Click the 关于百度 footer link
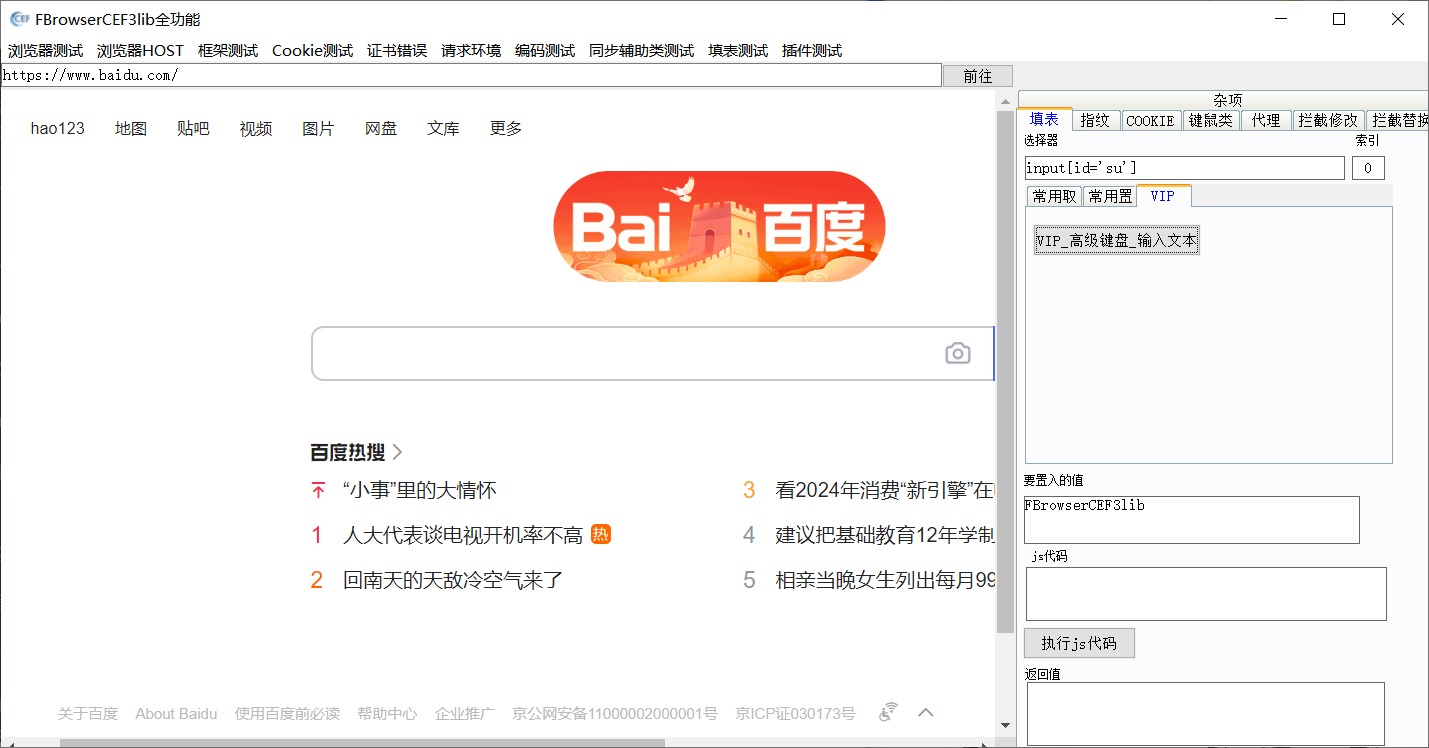1429x748 pixels. [x=88, y=713]
